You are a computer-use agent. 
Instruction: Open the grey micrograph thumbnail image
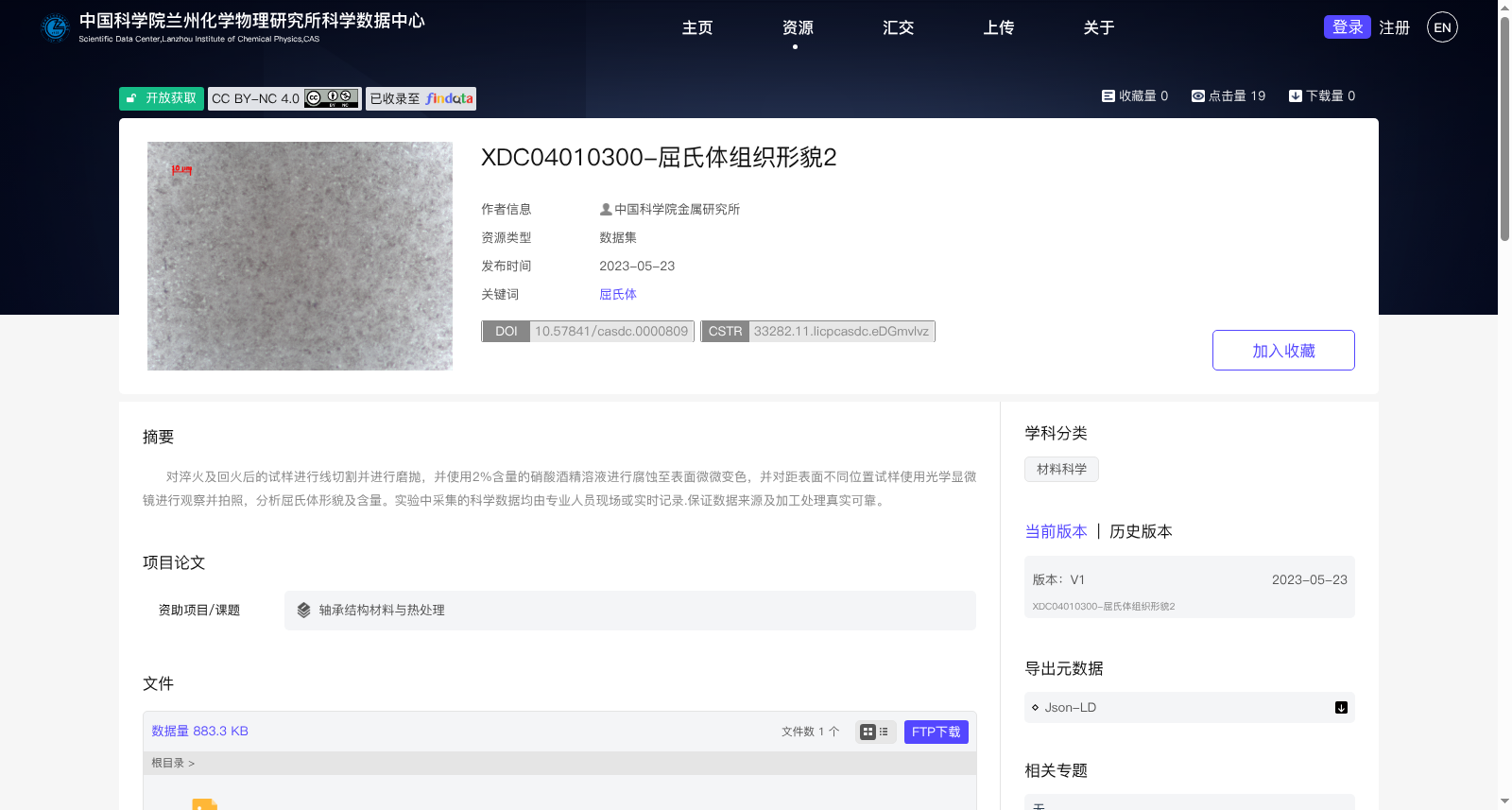pos(300,256)
